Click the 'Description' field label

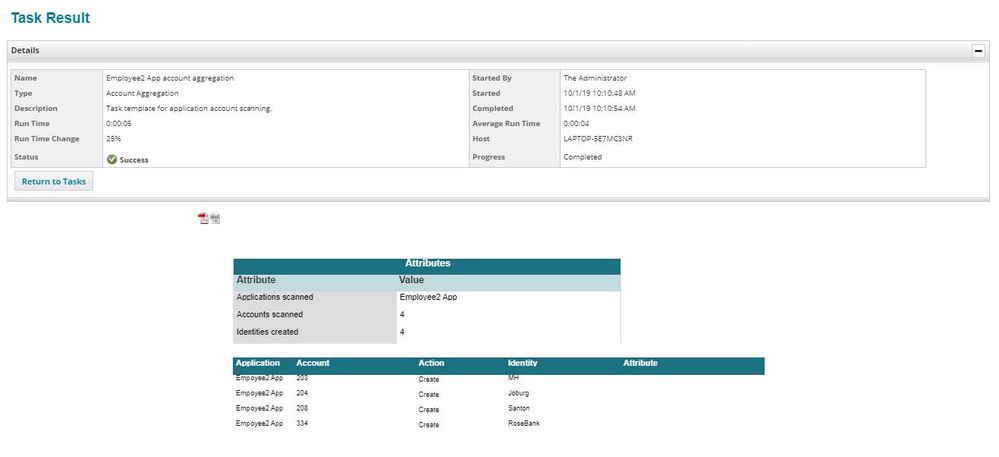point(36,108)
